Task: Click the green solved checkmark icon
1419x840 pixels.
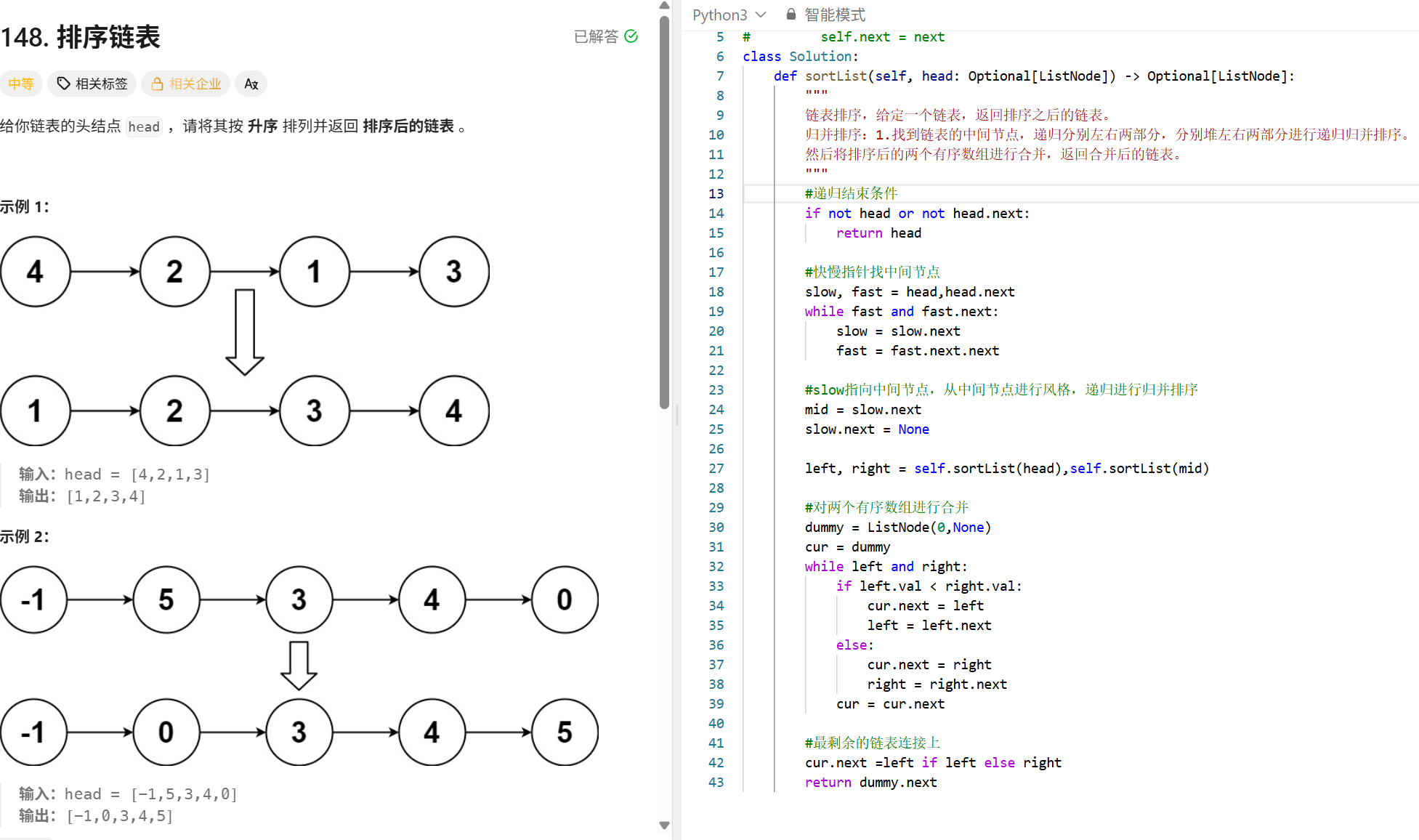Action: 631,36
